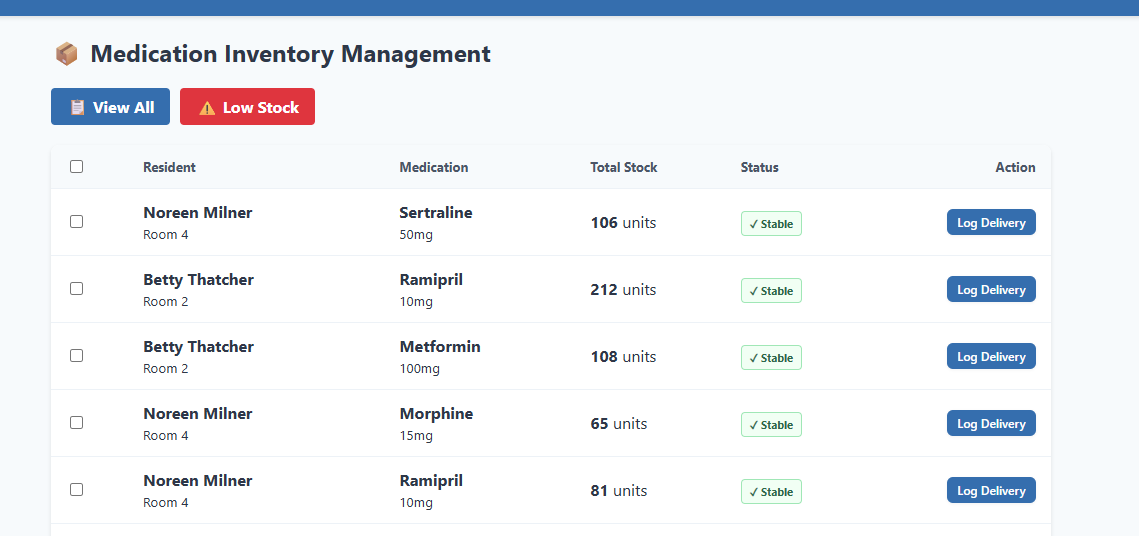
Task: Log Delivery for Noreen Milner's Ramipril
Action: coord(991,490)
